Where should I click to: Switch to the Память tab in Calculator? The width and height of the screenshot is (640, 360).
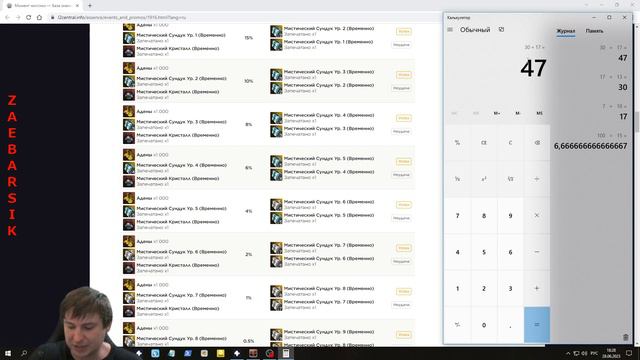tap(594, 31)
